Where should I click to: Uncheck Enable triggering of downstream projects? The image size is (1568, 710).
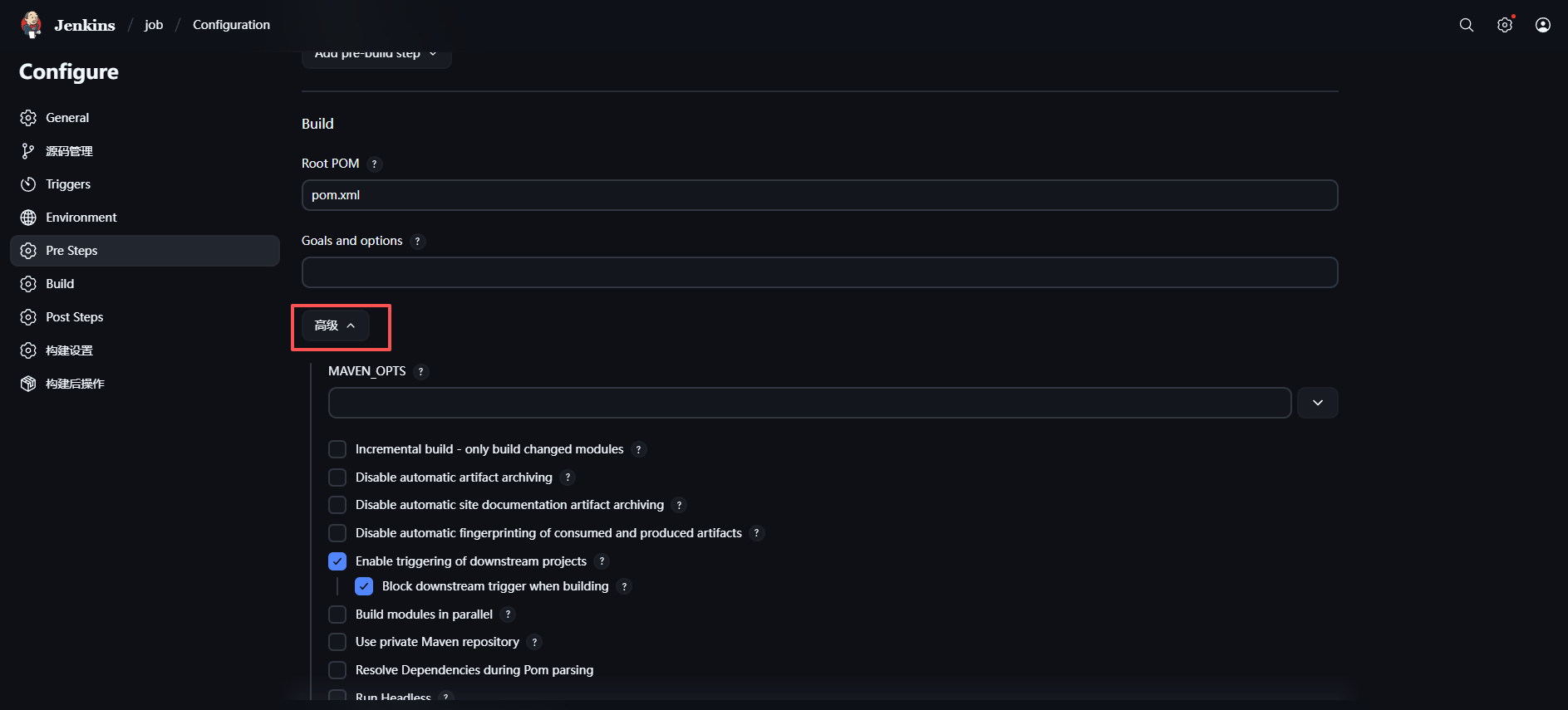(x=337, y=561)
